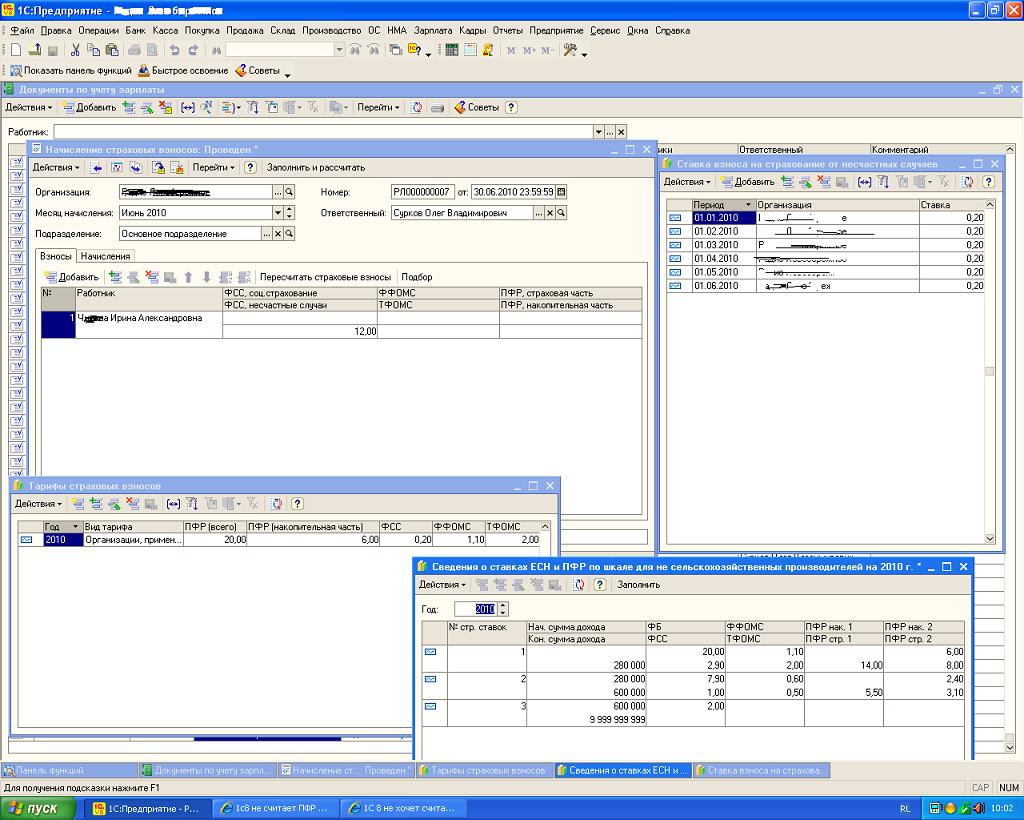Click help question icon in Тарифы страховых взносов
Screen dimensions: 1024x820
pos(296,504)
